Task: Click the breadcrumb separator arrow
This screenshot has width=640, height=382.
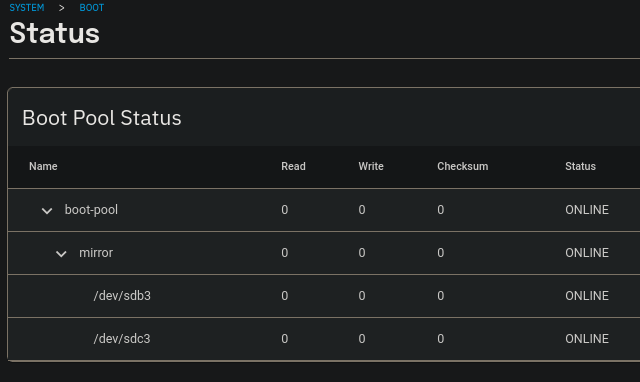Action: [62, 8]
